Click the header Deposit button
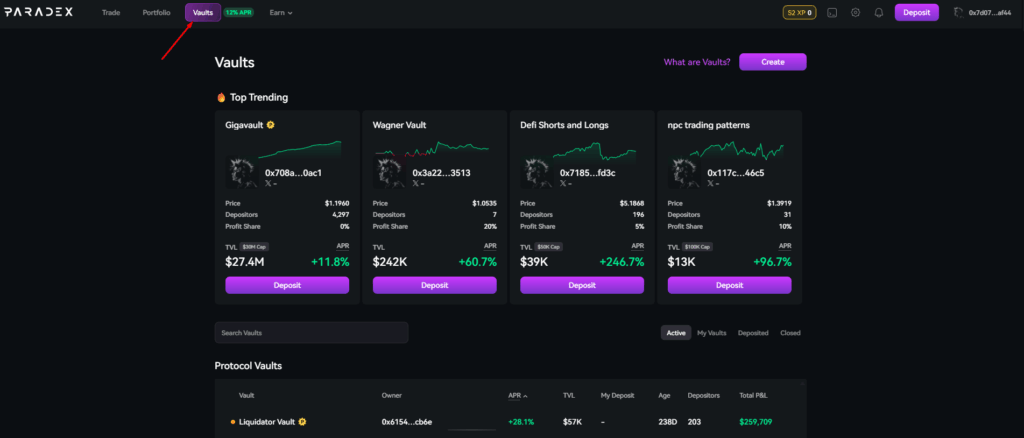 pos(917,12)
